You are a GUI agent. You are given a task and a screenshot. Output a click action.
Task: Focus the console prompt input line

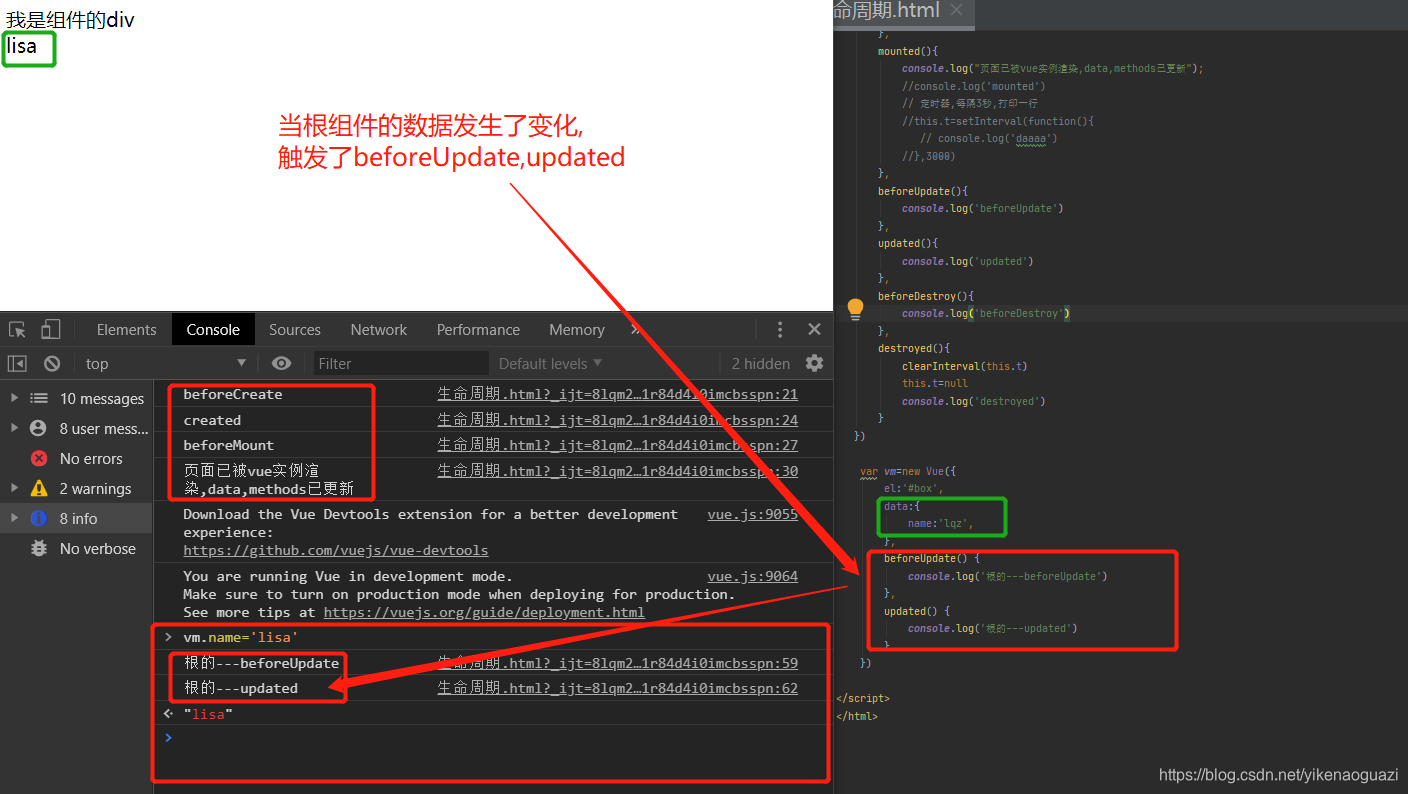click(x=495, y=738)
